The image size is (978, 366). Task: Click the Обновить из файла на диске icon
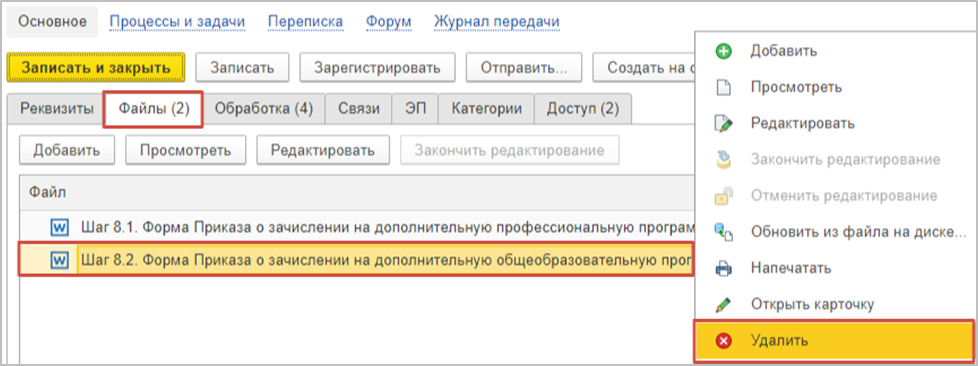(x=723, y=233)
